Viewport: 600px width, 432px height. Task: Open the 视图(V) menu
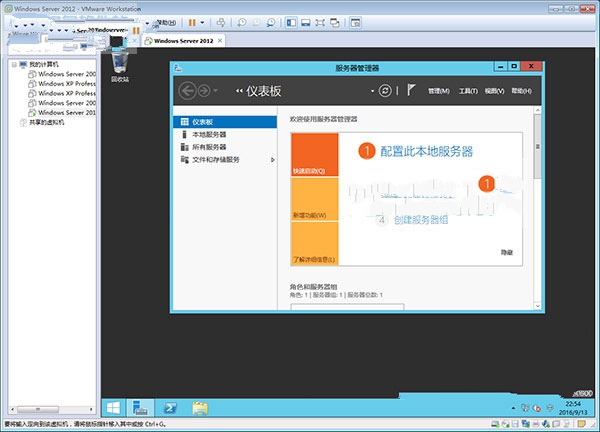tap(494, 91)
